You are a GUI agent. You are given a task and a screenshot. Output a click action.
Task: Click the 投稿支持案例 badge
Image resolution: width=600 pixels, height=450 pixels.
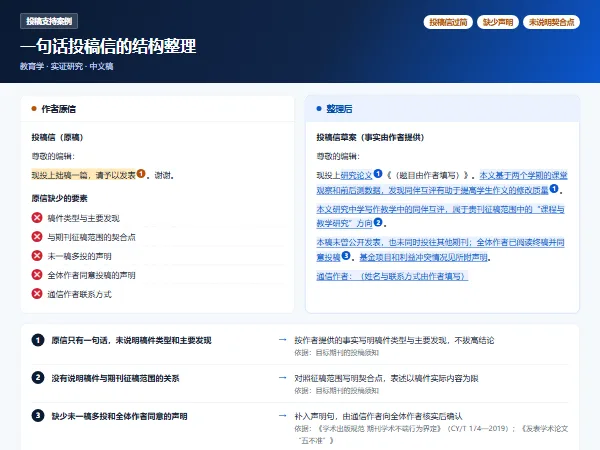49,21
